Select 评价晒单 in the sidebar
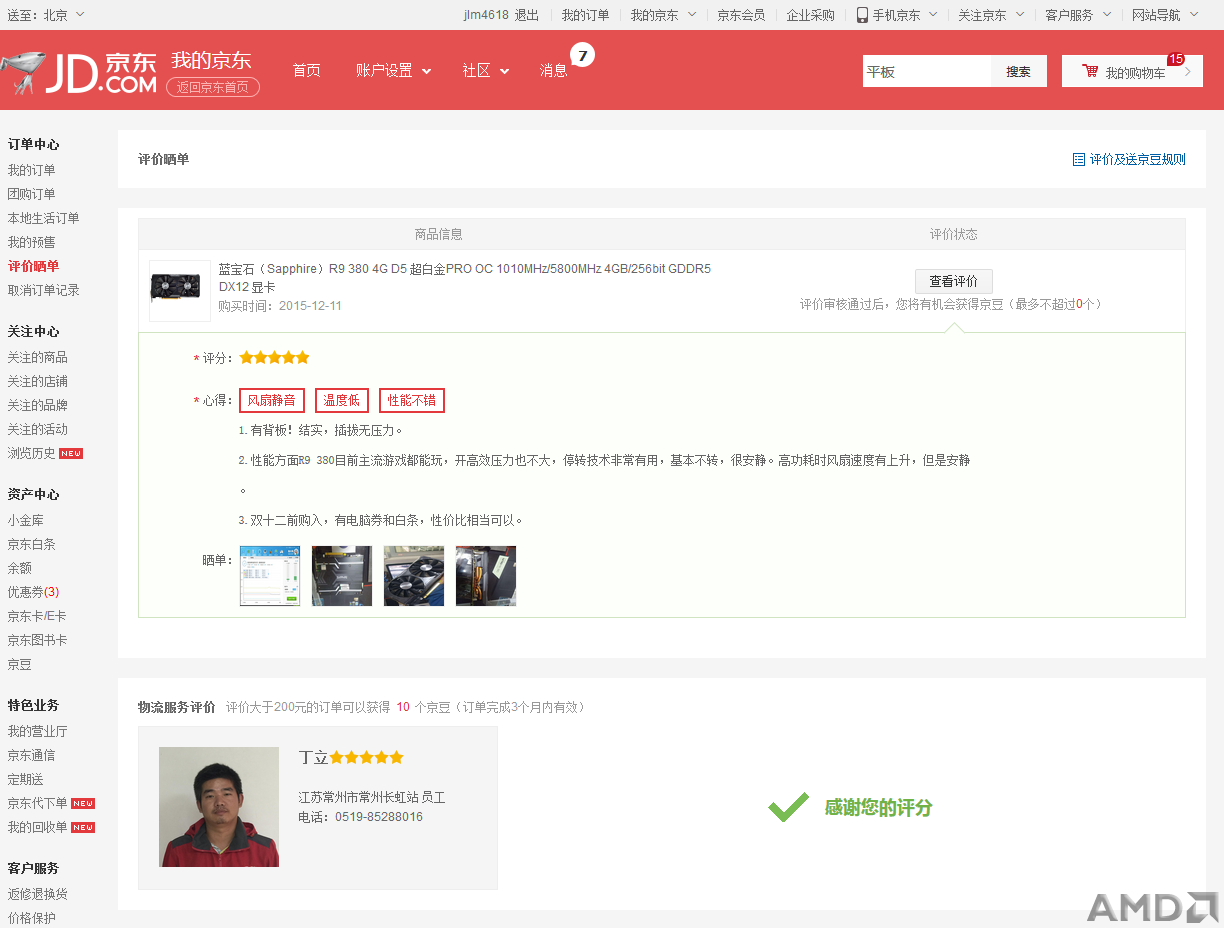 click(33, 266)
